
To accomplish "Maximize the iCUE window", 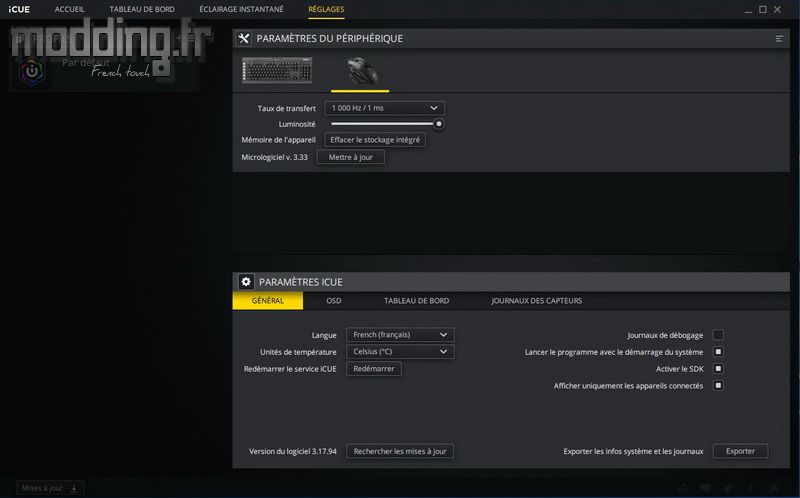I will (x=763, y=9).
